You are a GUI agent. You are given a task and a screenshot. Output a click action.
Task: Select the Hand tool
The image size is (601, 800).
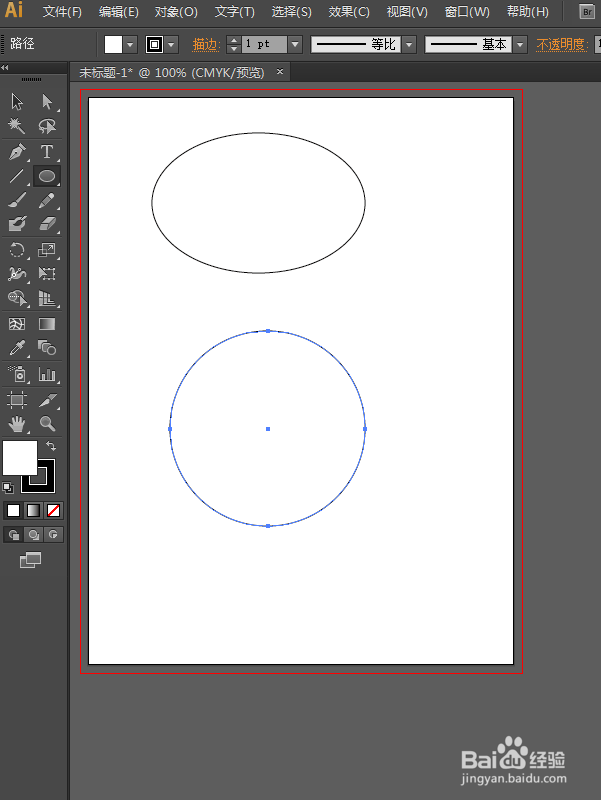[x=17, y=423]
